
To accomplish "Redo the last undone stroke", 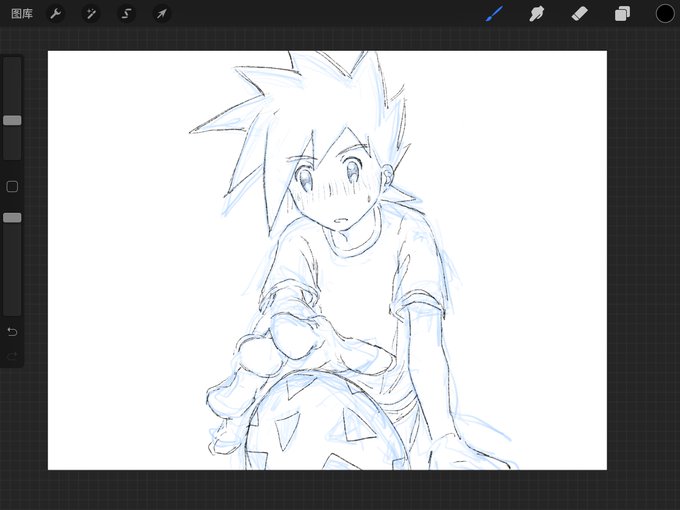I will [x=12, y=356].
